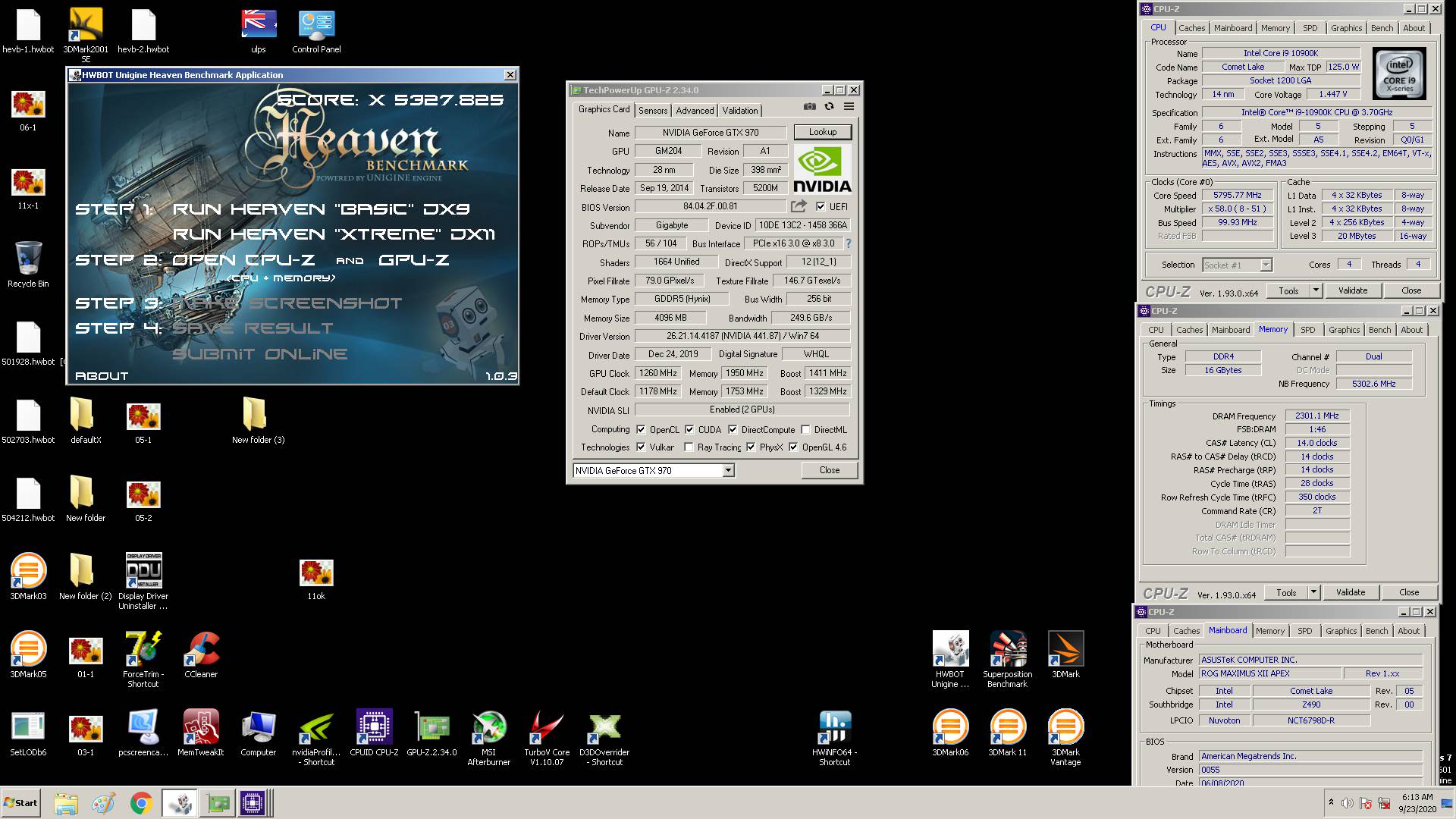This screenshot has height=819, width=1456.
Task: Click the volume icon in system tray
Action: coord(1348,803)
